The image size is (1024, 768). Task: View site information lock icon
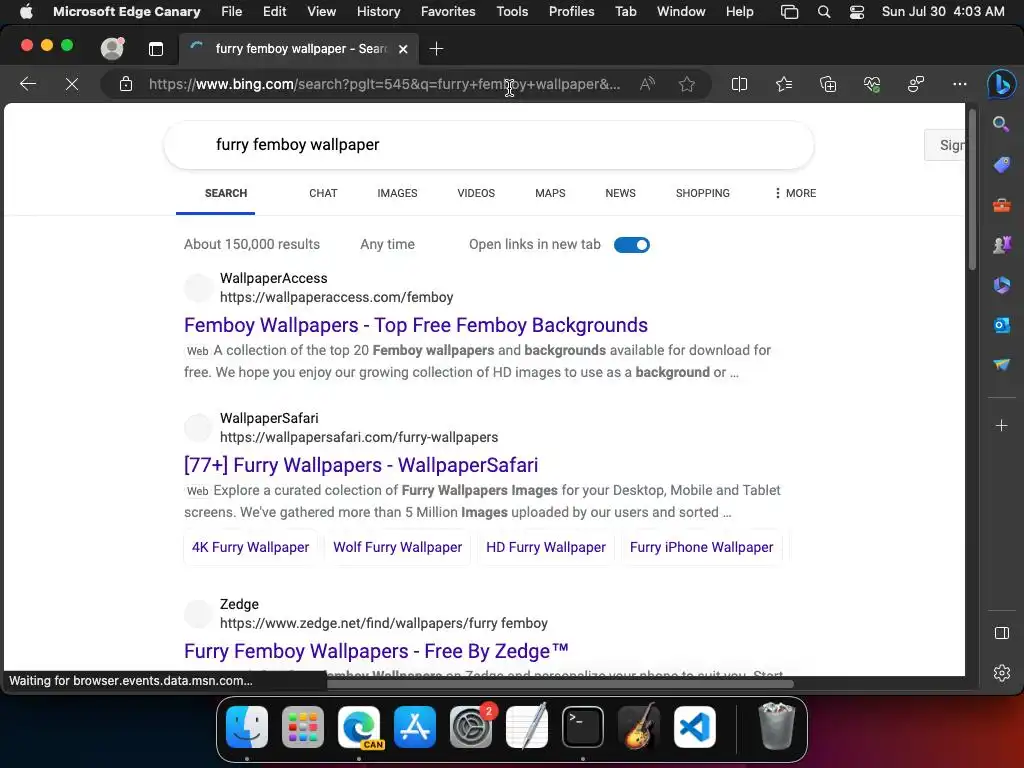[x=126, y=84]
